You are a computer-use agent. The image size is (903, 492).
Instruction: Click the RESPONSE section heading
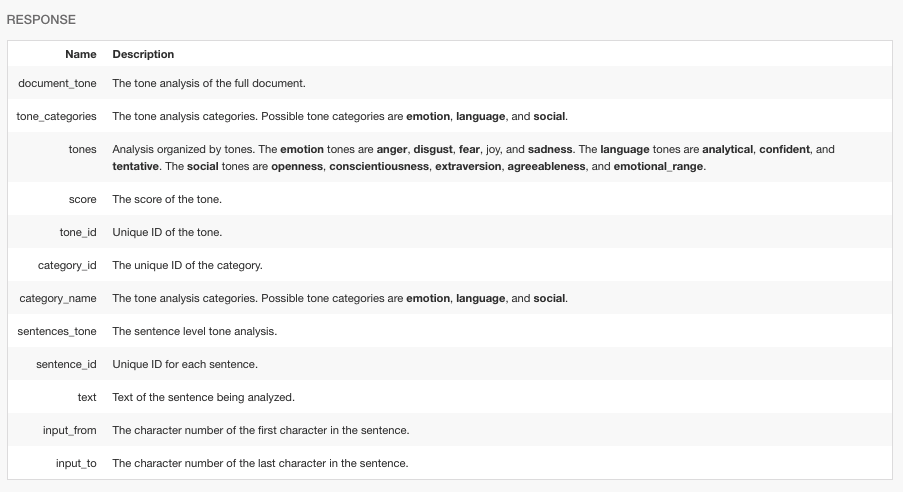click(x=41, y=20)
